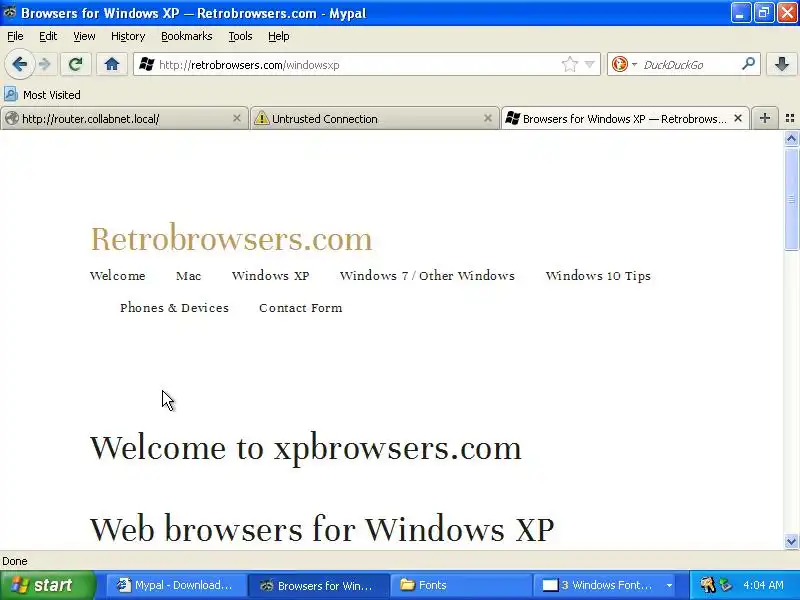Image resolution: width=800 pixels, height=600 pixels.
Task: Open Windows 7 / Other Windows link
Action: point(427,276)
